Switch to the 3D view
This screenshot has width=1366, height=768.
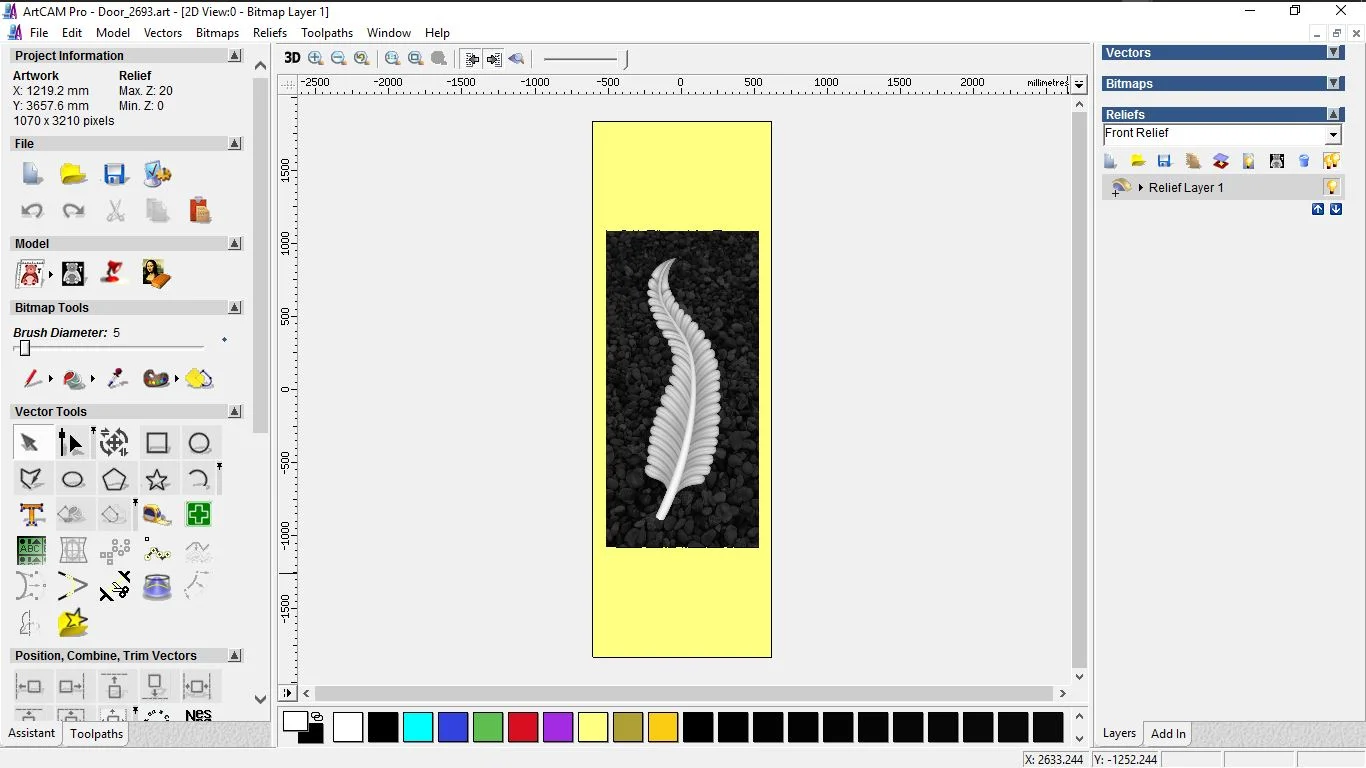(x=292, y=58)
